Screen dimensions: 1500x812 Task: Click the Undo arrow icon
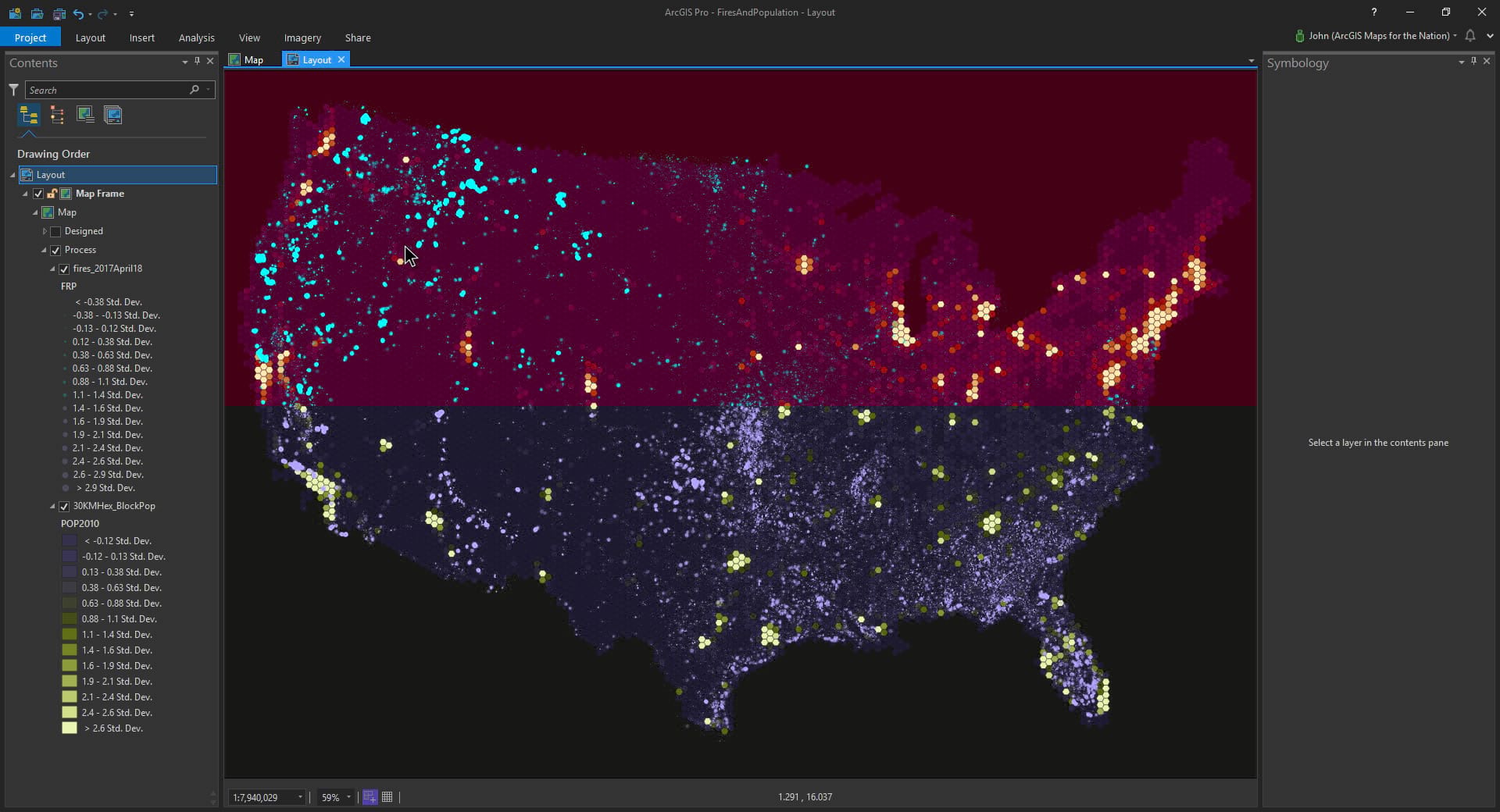tap(78, 13)
